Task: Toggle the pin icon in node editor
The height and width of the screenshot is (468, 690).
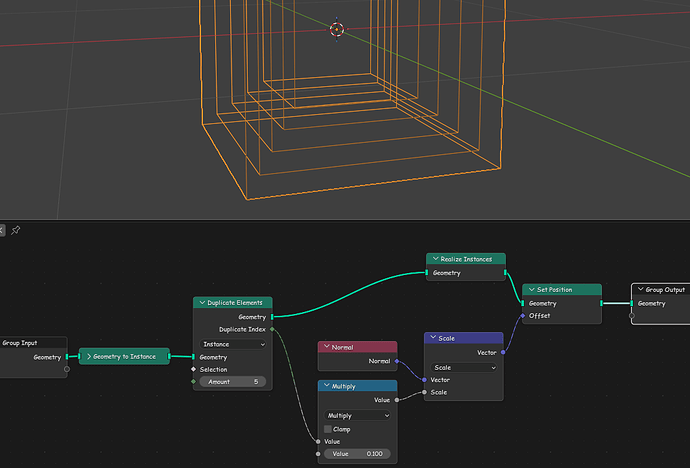Action: [15, 230]
